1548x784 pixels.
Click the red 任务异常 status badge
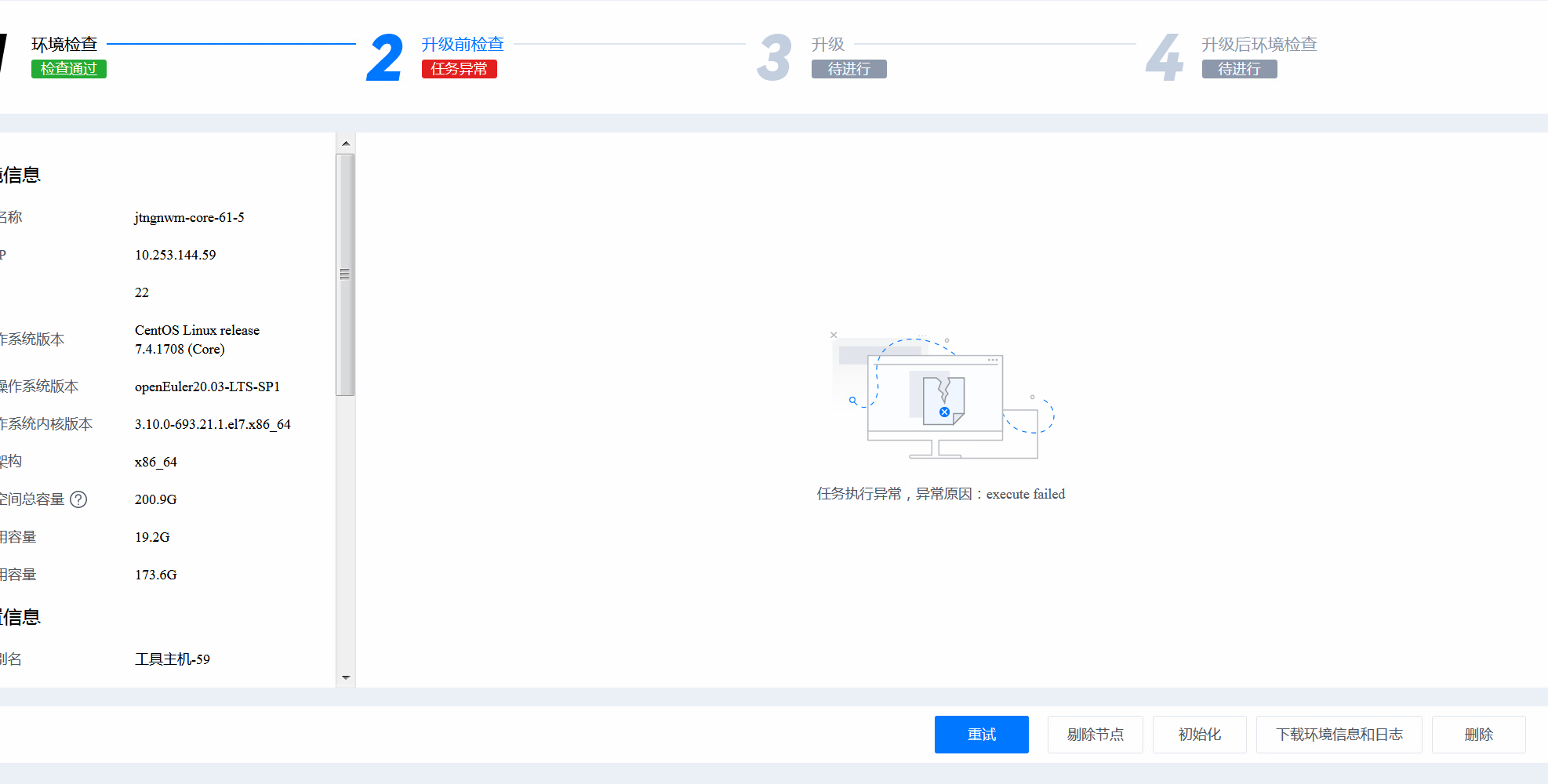coord(460,69)
